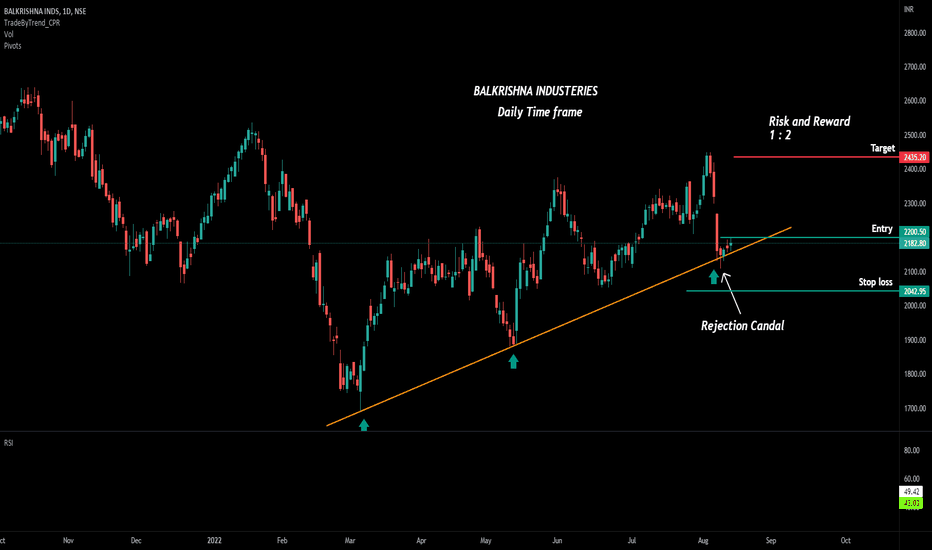Screen dimensions: 932x550
Task: Click the Stop loss label text
Action: coord(876,282)
